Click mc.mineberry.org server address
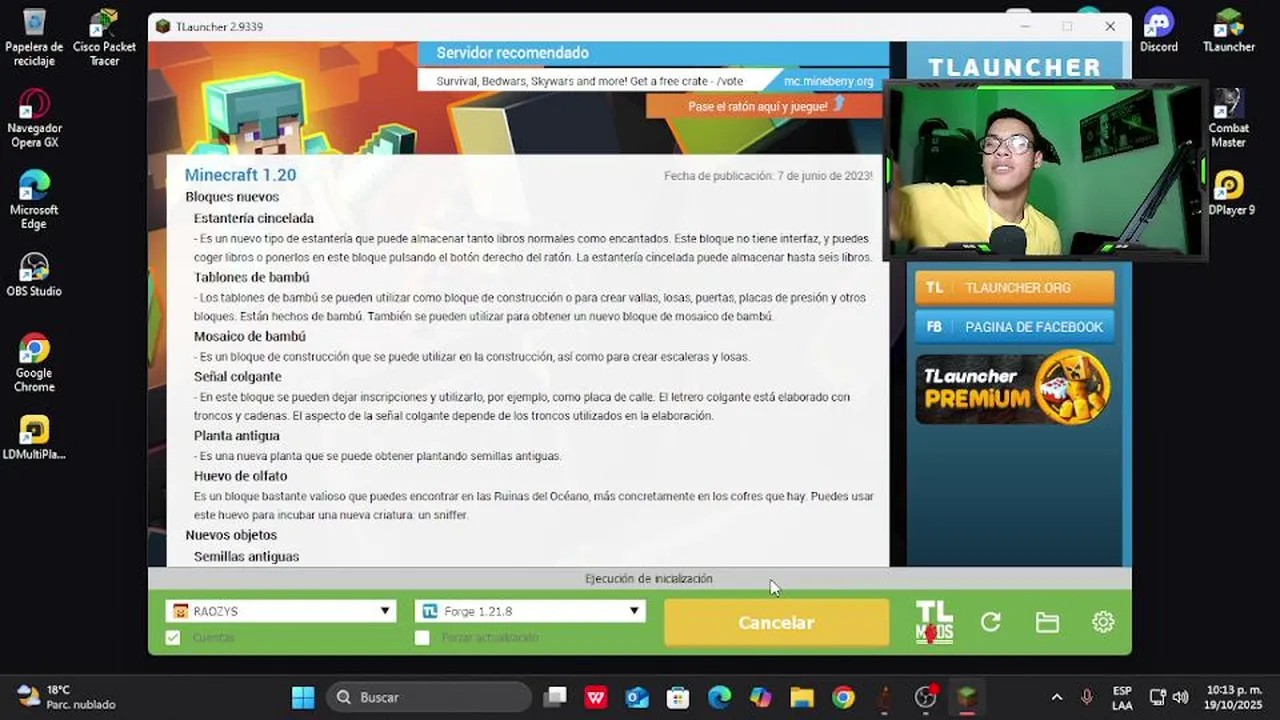The image size is (1280, 720). tap(828, 81)
